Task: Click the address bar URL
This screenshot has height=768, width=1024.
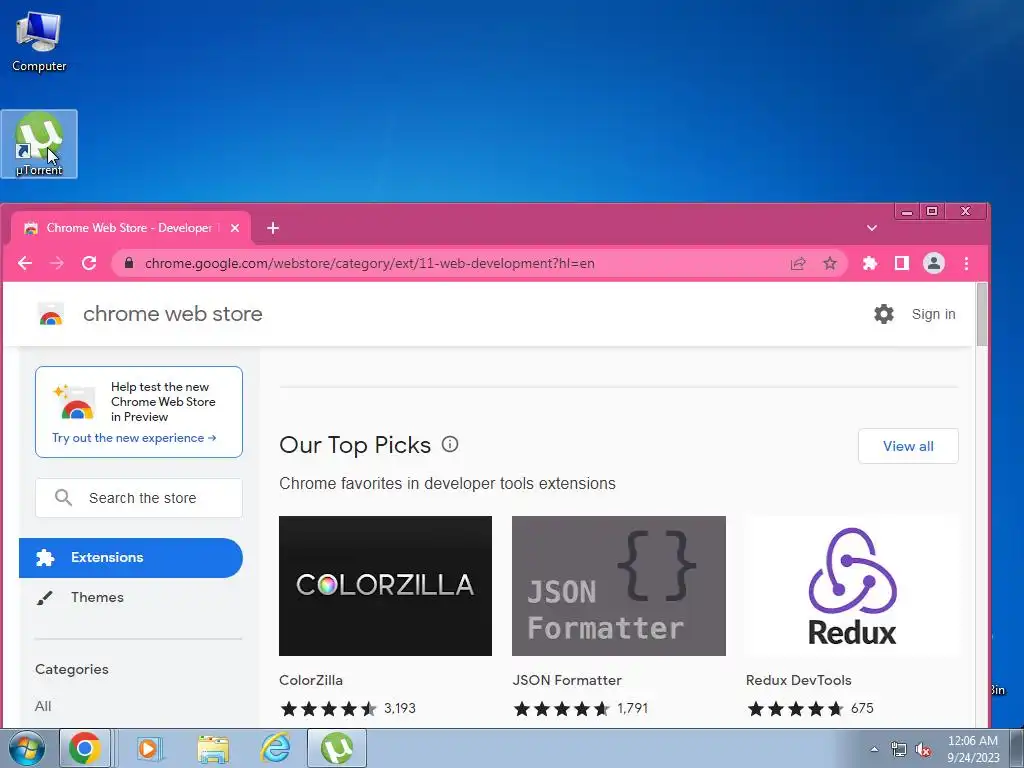Action: pyautogui.click(x=370, y=263)
